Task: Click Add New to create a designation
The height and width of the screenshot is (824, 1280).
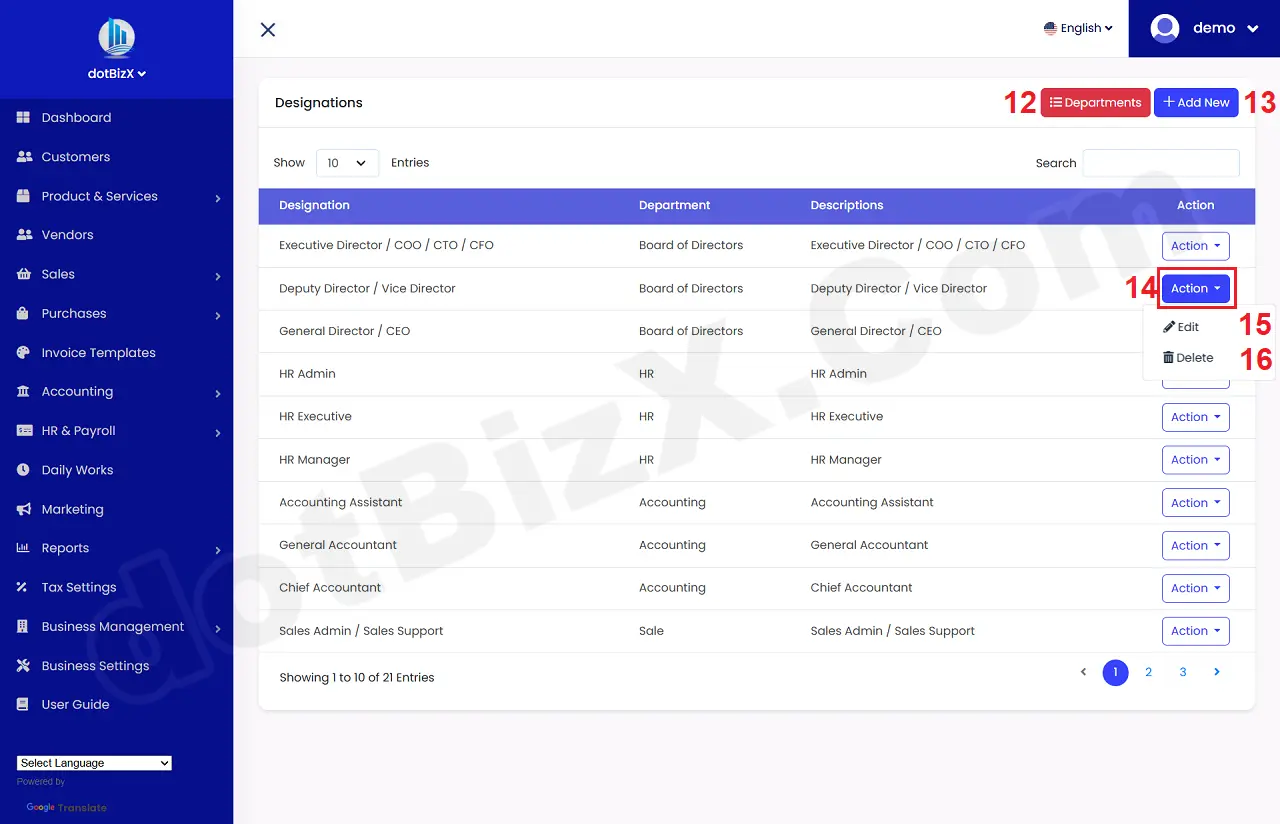Action: [x=1196, y=102]
